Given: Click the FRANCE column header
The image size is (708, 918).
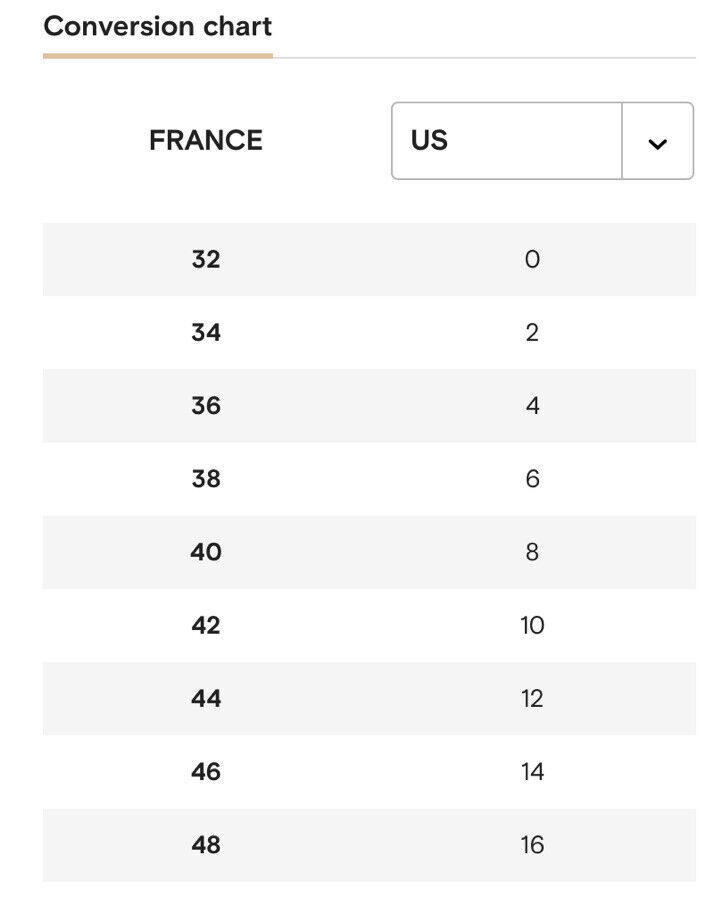Looking at the screenshot, I should 206,141.
